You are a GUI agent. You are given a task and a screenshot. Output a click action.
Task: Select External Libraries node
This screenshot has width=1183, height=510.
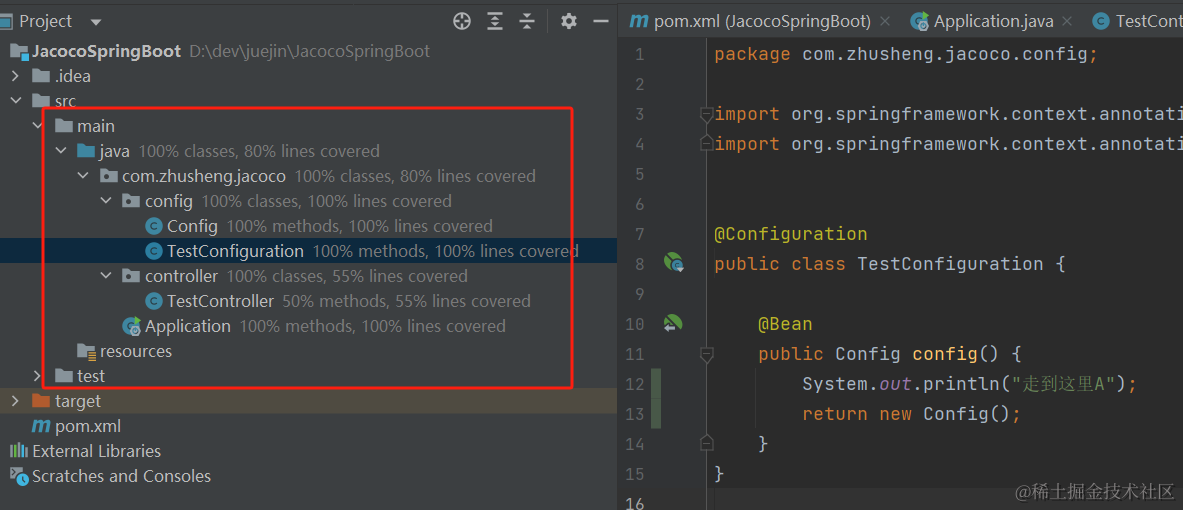97,451
